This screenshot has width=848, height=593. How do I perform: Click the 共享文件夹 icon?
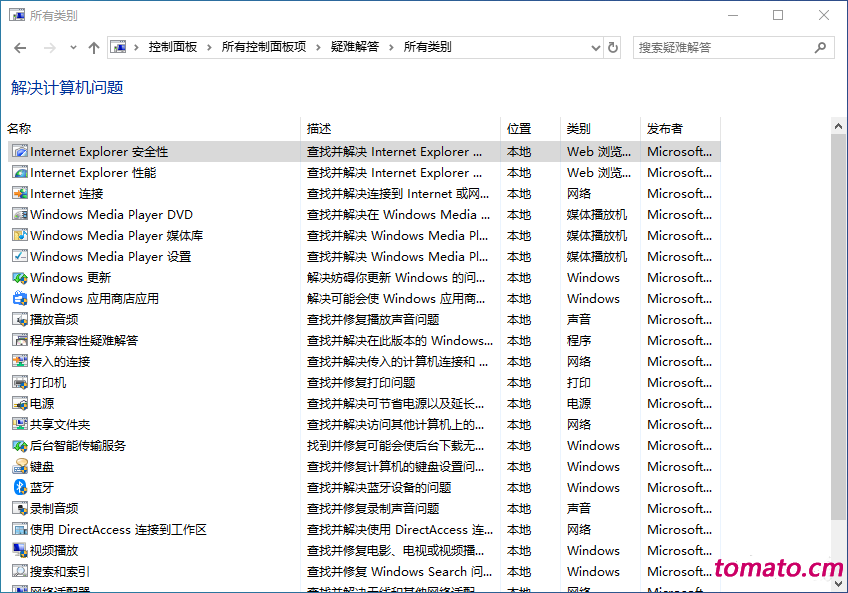(20, 425)
